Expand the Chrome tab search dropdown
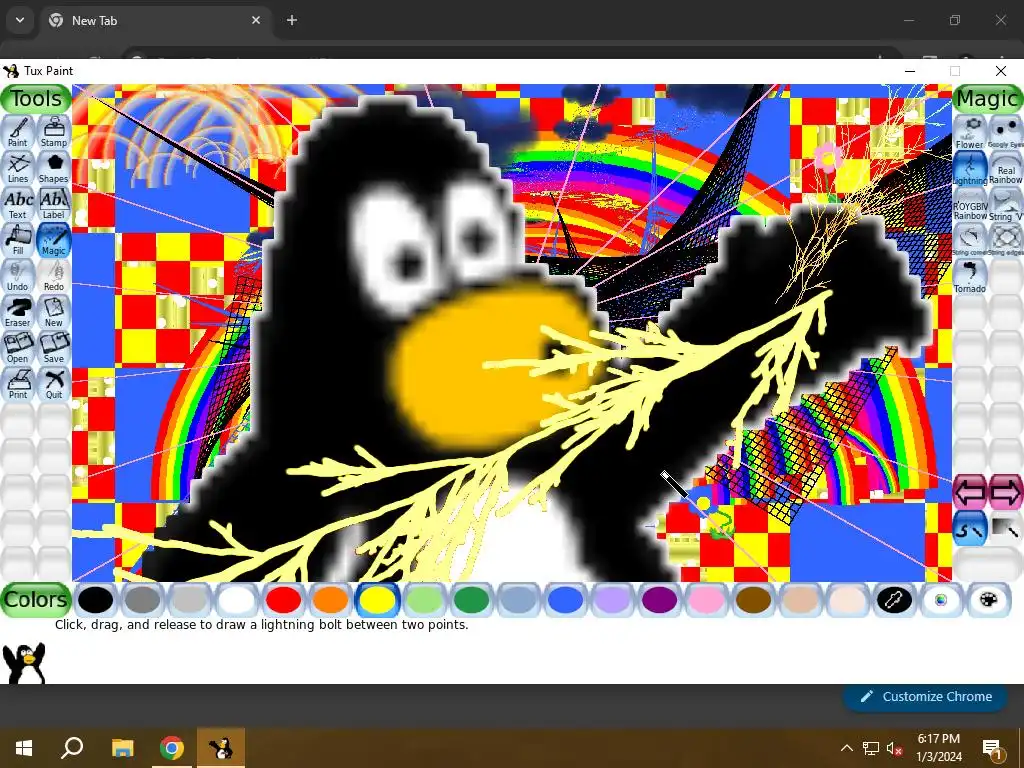The height and width of the screenshot is (768, 1024). [x=20, y=20]
